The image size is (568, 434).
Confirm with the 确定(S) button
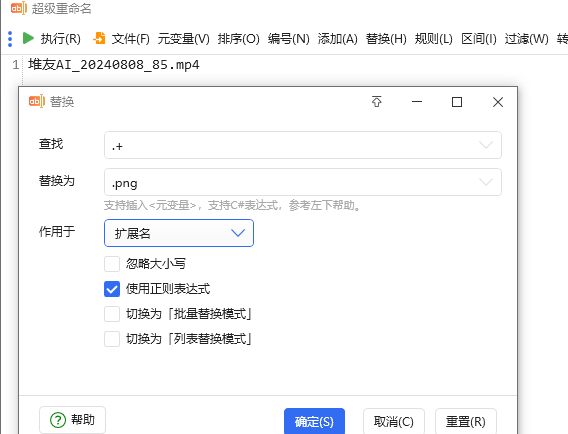point(314,421)
